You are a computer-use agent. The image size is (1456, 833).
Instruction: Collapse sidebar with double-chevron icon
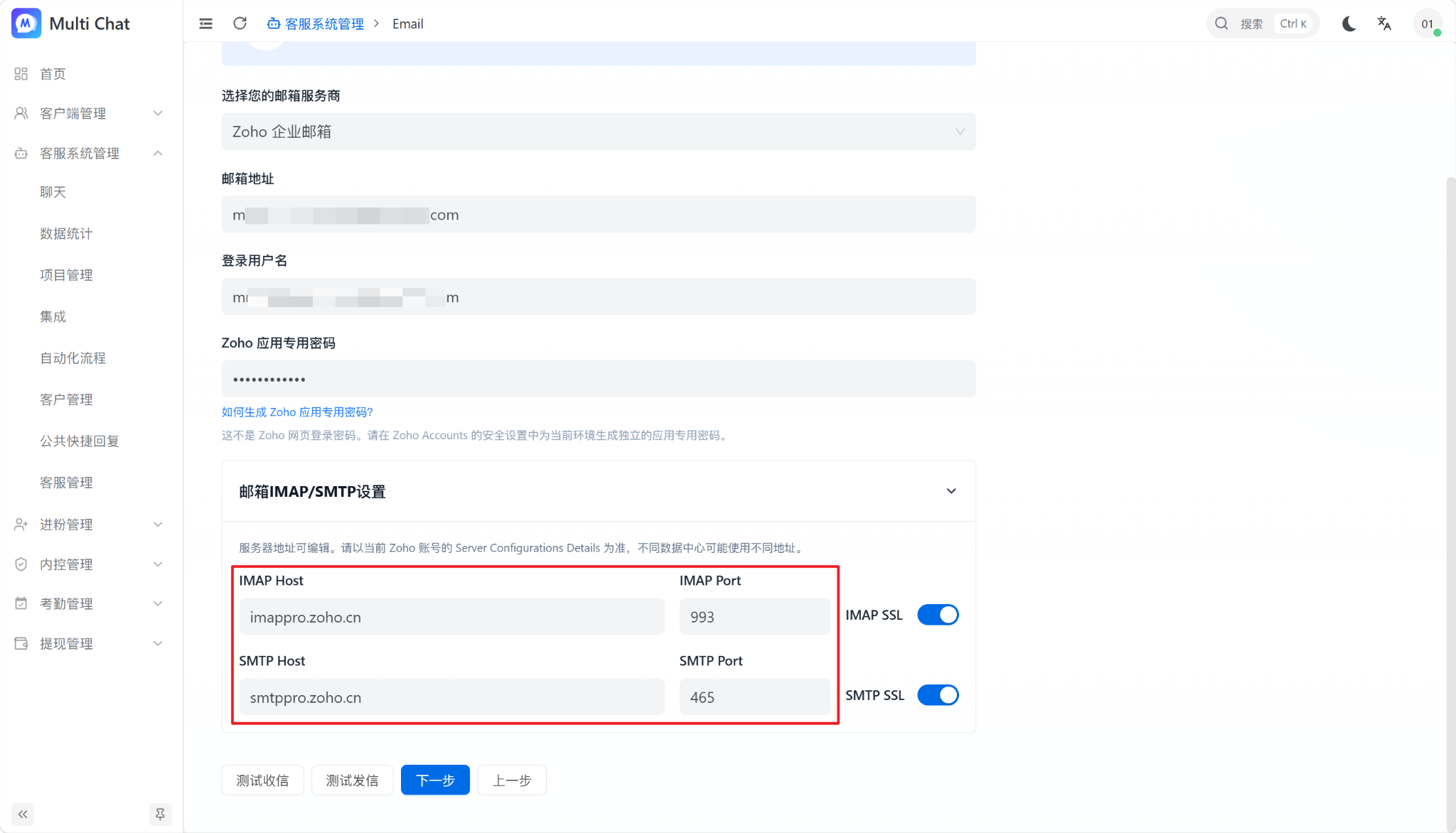[23, 814]
